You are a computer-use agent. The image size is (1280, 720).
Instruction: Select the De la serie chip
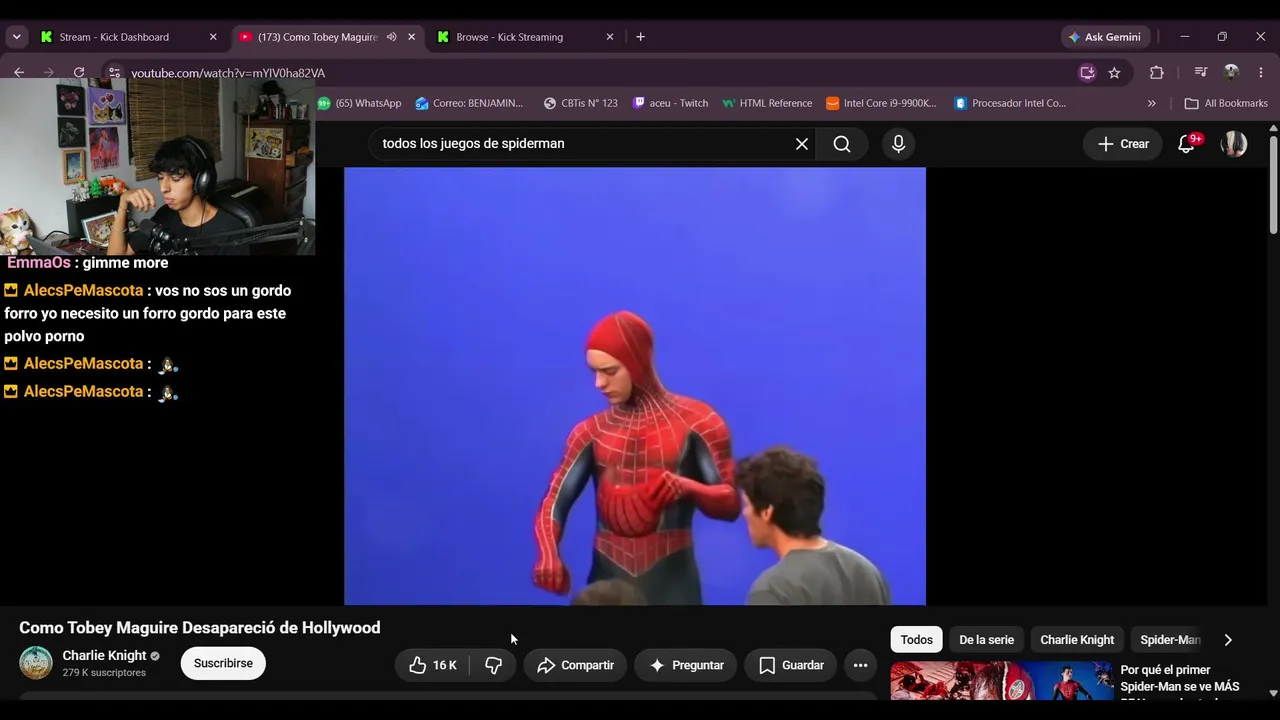[x=986, y=640]
